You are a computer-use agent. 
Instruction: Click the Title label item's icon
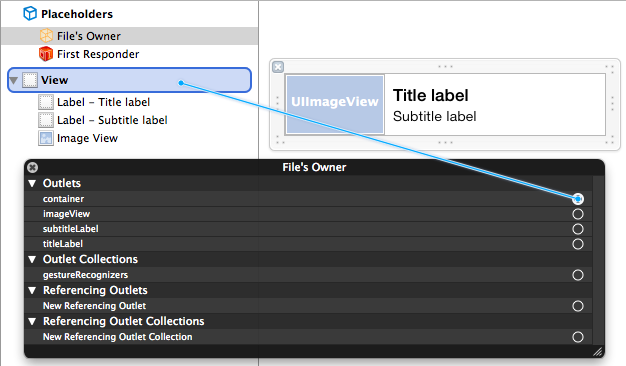(46, 102)
